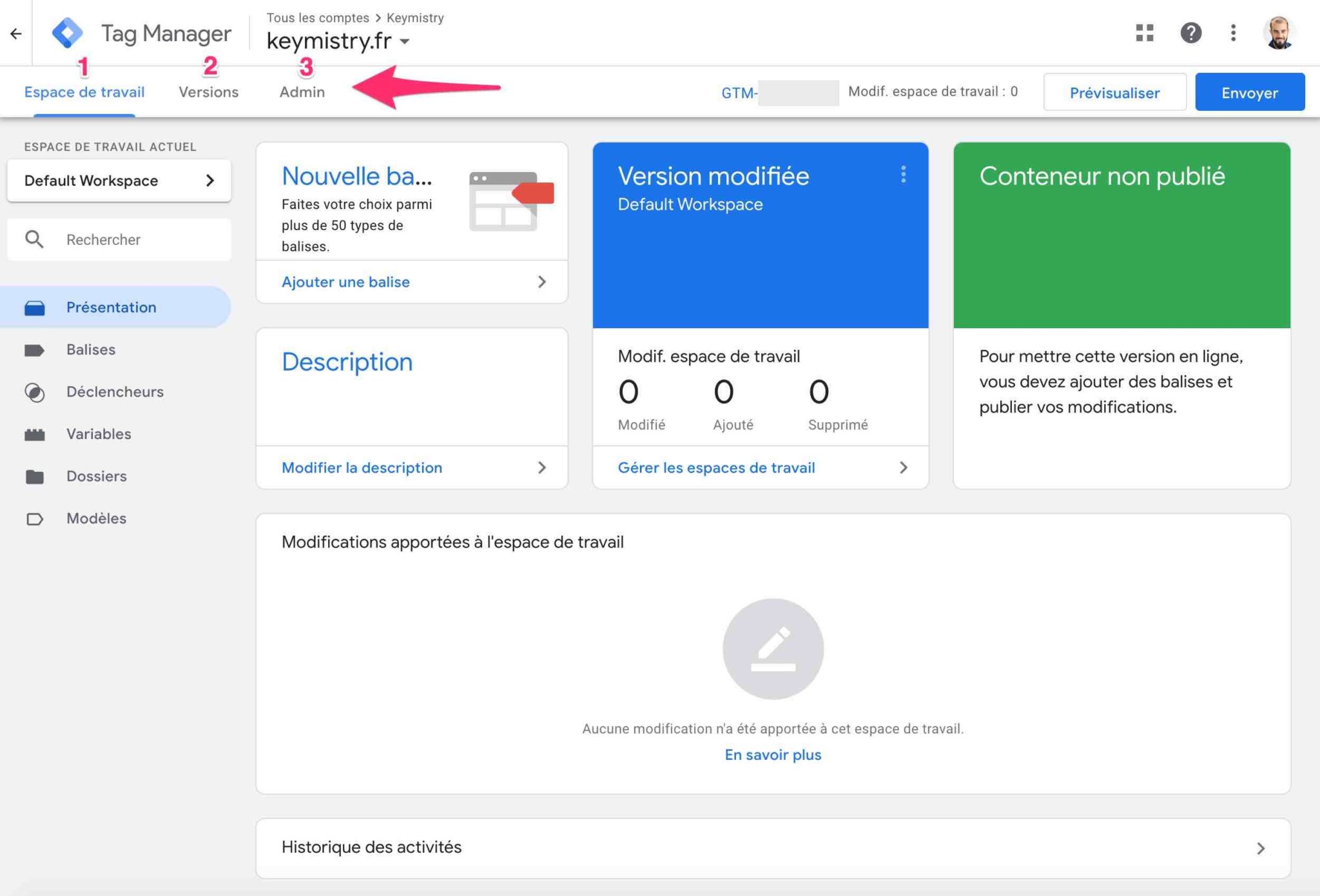The height and width of the screenshot is (896, 1320).
Task: Click the Tag Manager logo icon
Action: tap(68, 32)
